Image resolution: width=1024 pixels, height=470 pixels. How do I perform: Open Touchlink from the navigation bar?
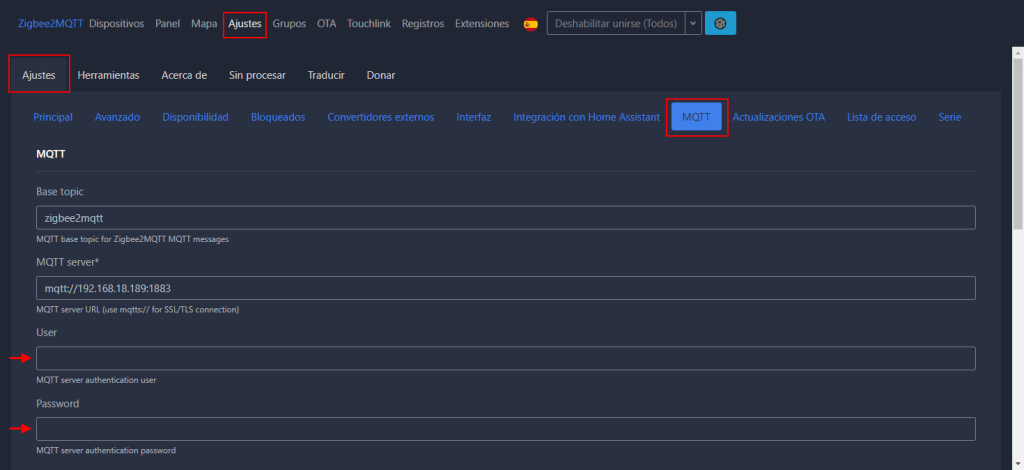(370, 23)
